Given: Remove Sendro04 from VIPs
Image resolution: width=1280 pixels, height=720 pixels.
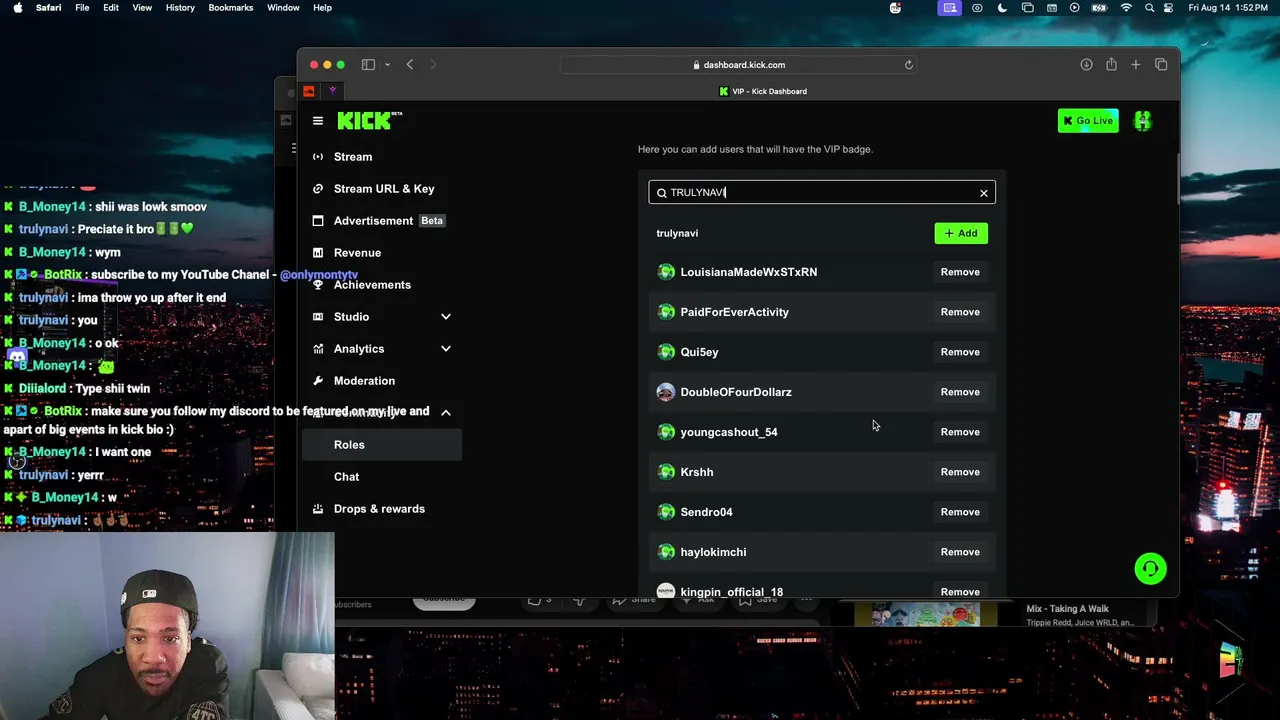Looking at the screenshot, I should coord(960,512).
